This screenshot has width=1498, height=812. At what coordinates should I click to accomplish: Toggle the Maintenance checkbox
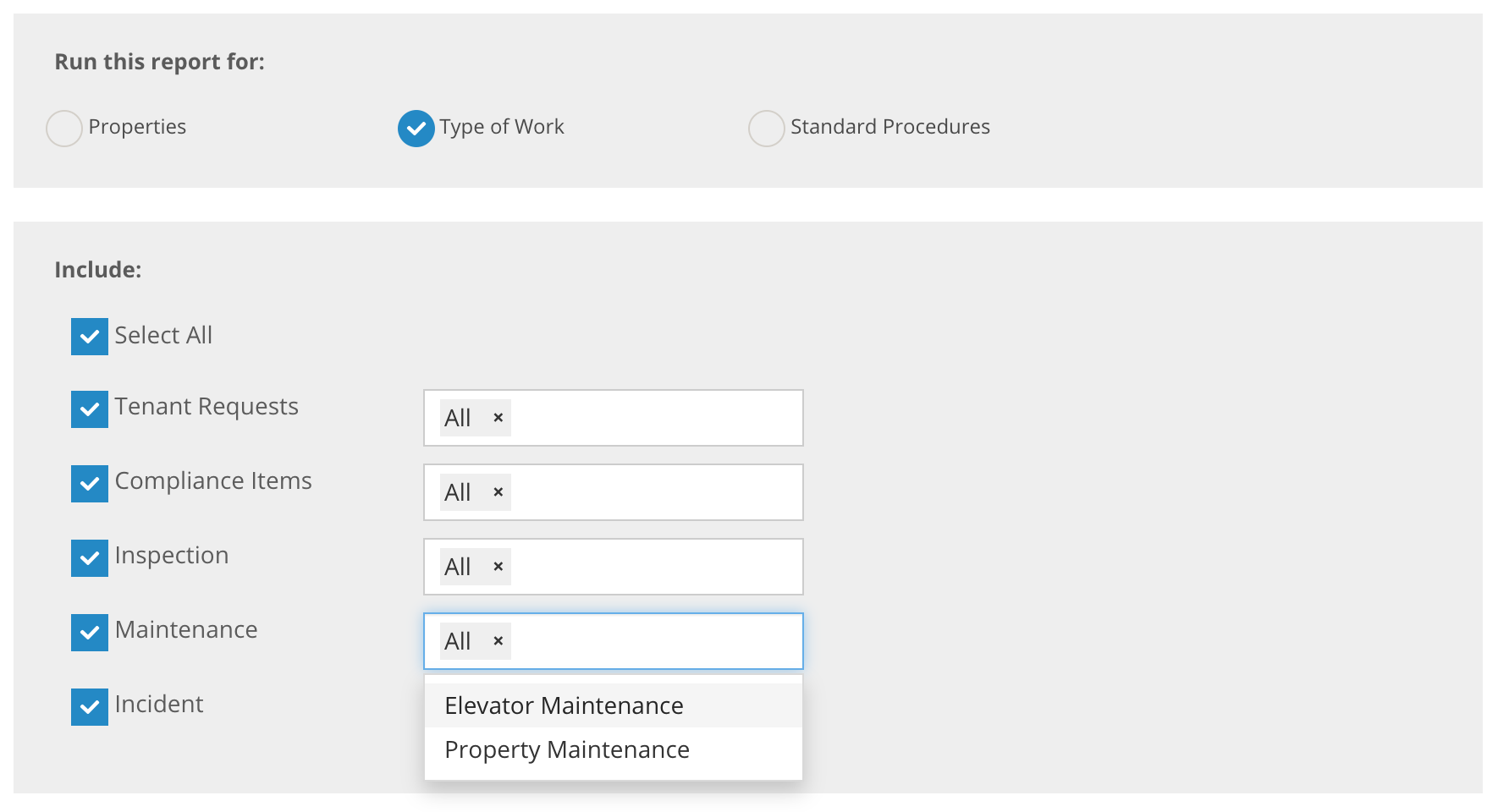pyautogui.click(x=90, y=633)
